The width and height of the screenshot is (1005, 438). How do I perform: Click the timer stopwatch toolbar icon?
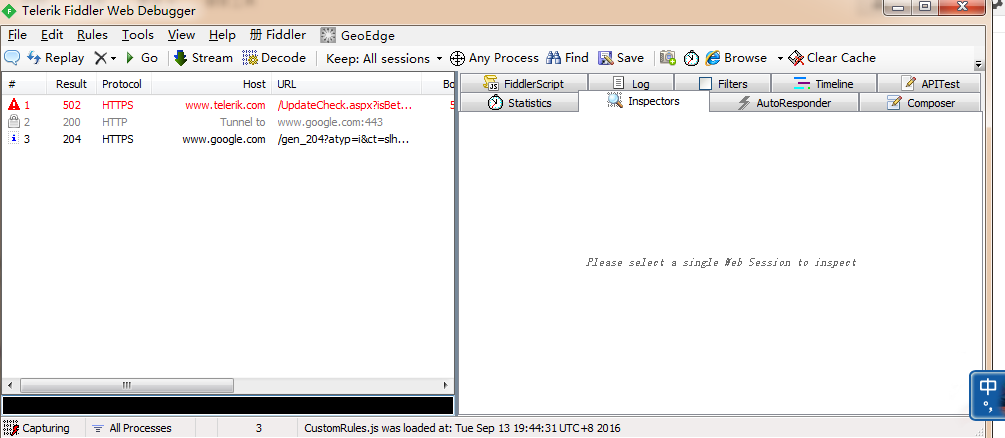pos(691,58)
